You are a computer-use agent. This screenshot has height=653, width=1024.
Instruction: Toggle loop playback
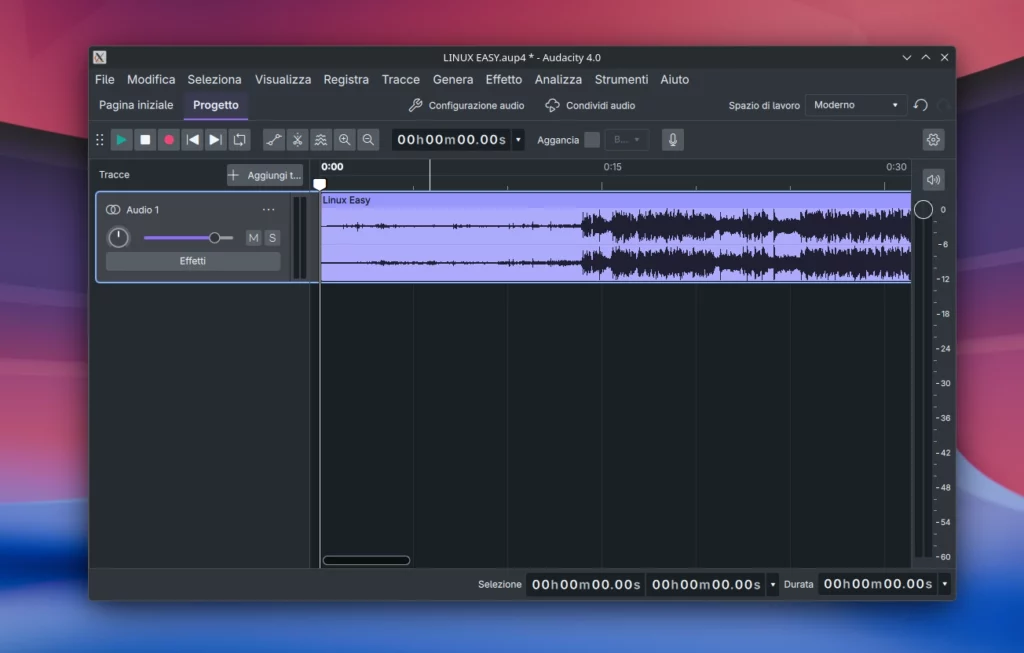240,140
